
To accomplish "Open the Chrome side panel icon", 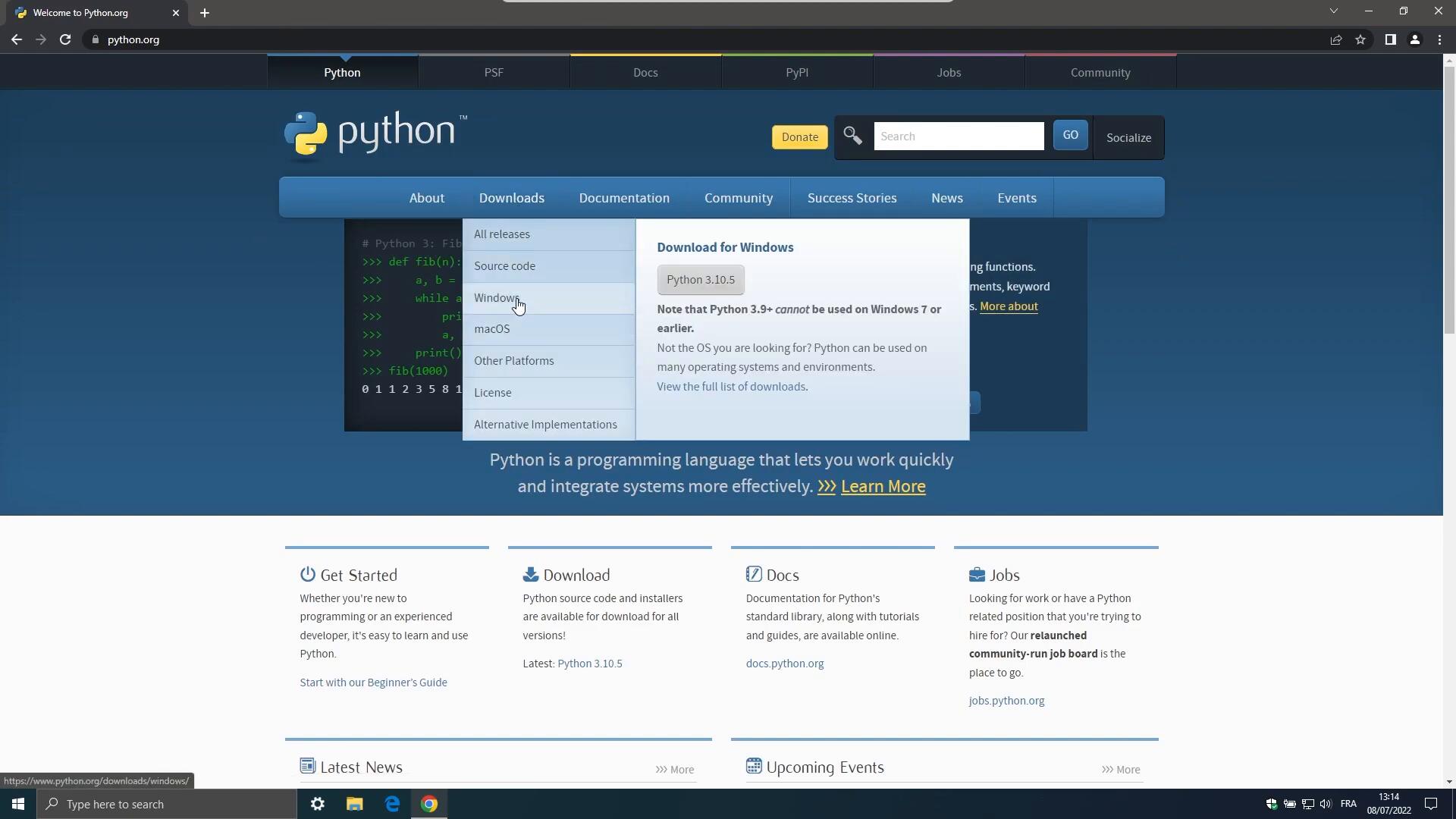I will tap(1390, 39).
